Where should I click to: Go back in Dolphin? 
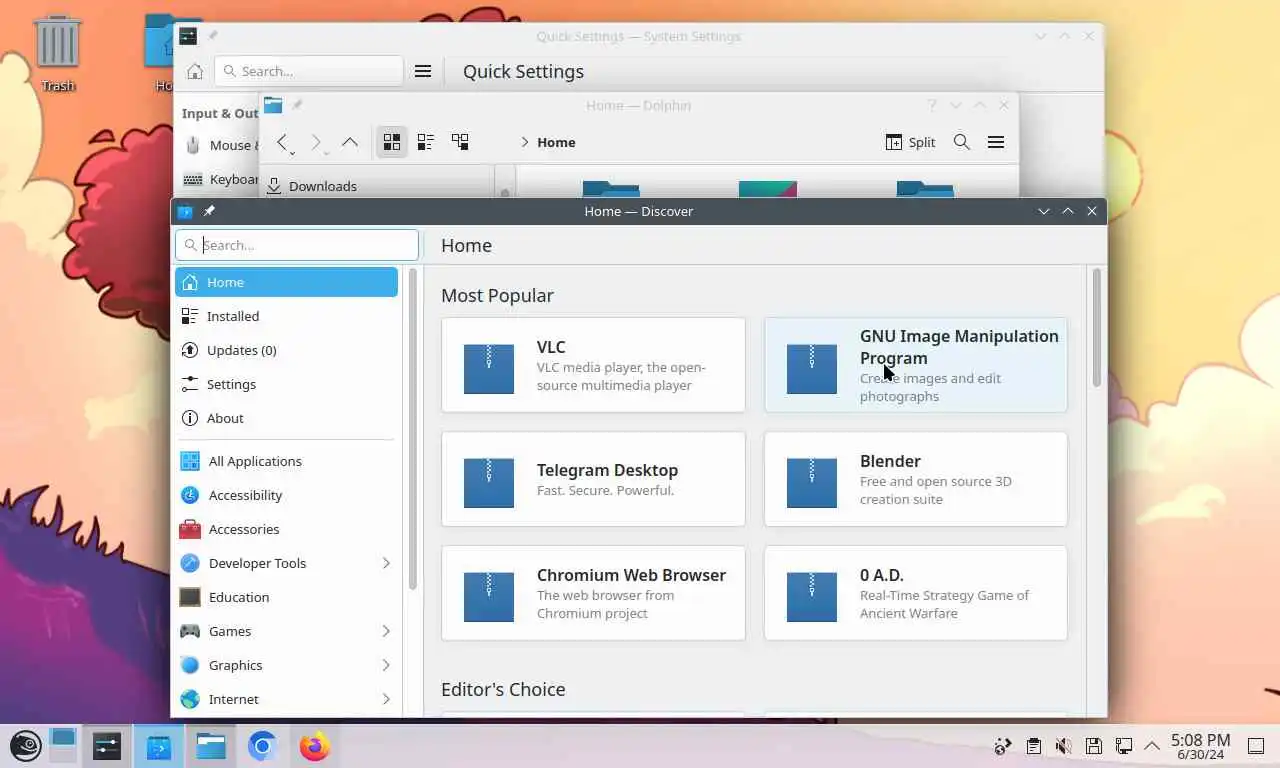(284, 143)
